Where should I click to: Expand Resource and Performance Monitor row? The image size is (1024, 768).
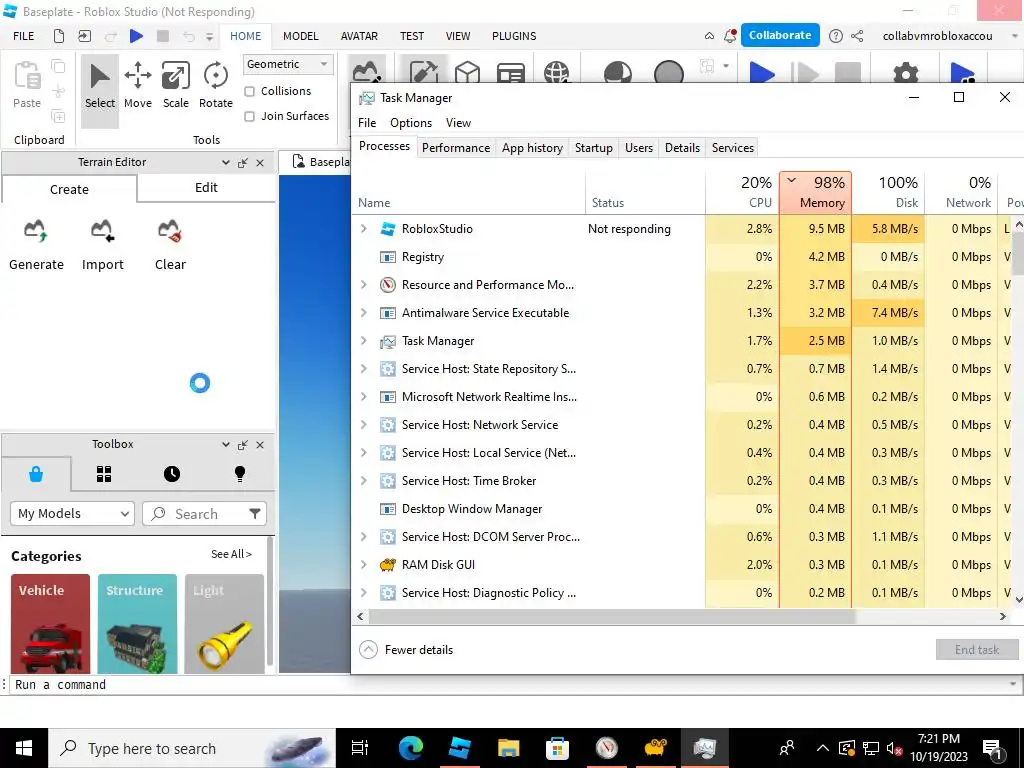364,285
